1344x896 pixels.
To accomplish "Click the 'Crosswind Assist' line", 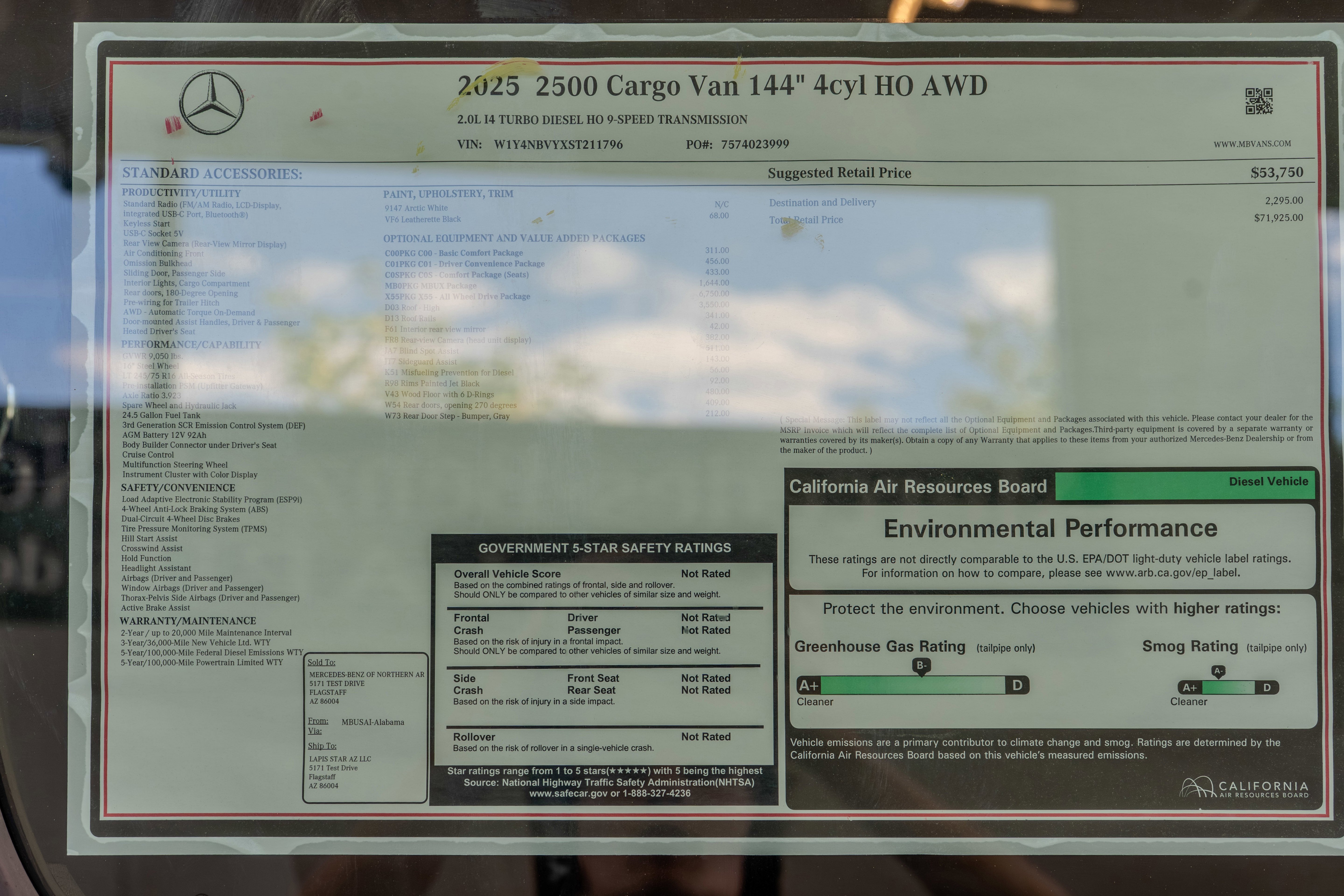I will (152, 549).
